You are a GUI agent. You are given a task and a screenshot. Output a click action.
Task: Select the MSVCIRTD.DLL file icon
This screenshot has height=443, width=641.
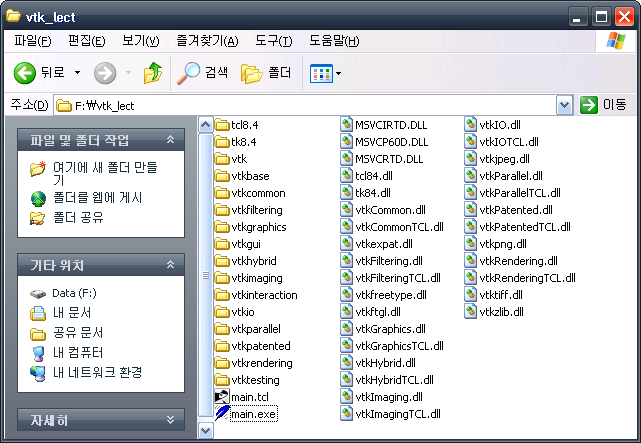346,124
